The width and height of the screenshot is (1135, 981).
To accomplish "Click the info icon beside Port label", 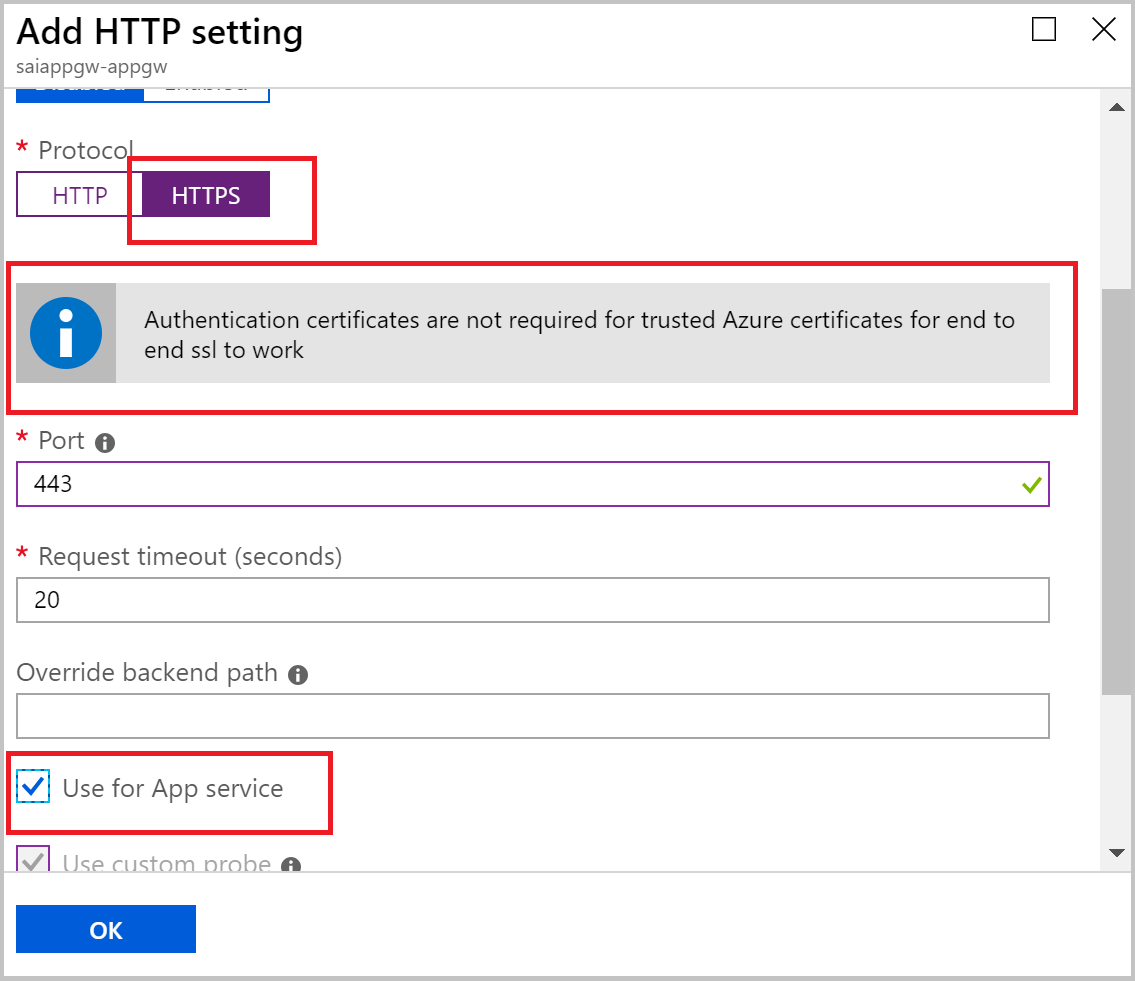I will coord(105,443).
